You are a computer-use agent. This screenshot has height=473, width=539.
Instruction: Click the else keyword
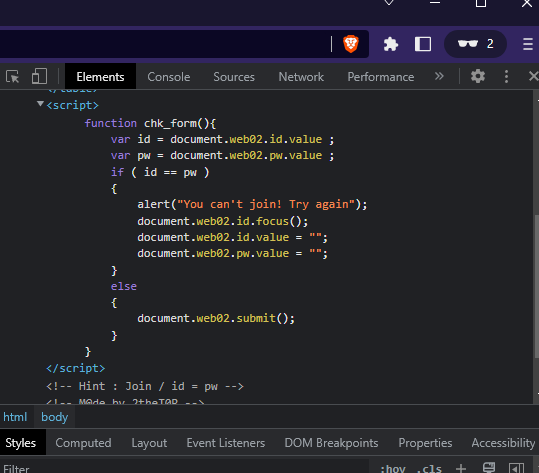(x=124, y=286)
